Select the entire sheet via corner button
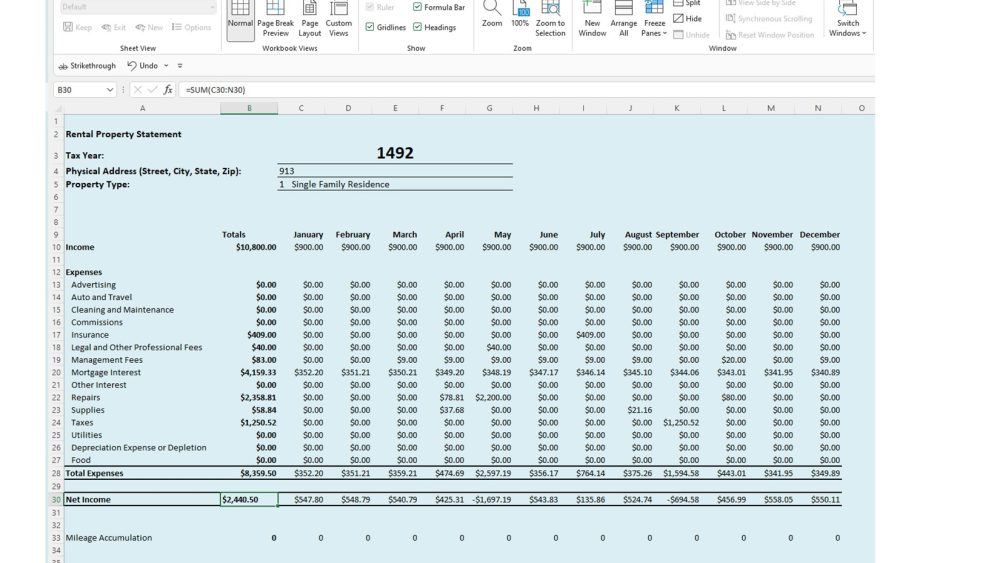The height and width of the screenshot is (563, 1000). coord(58,108)
